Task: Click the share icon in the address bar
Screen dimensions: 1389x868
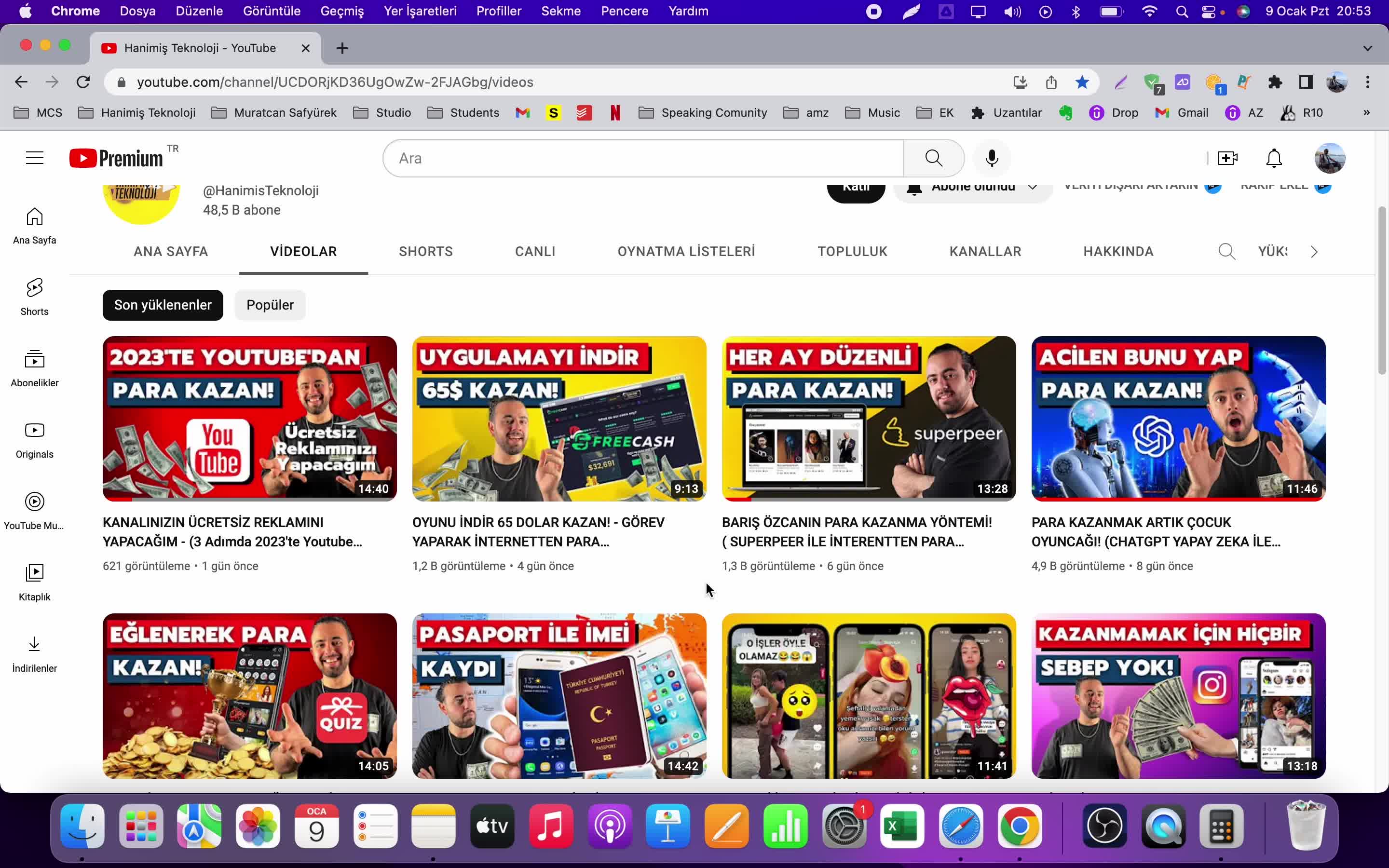Action: click(1051, 82)
